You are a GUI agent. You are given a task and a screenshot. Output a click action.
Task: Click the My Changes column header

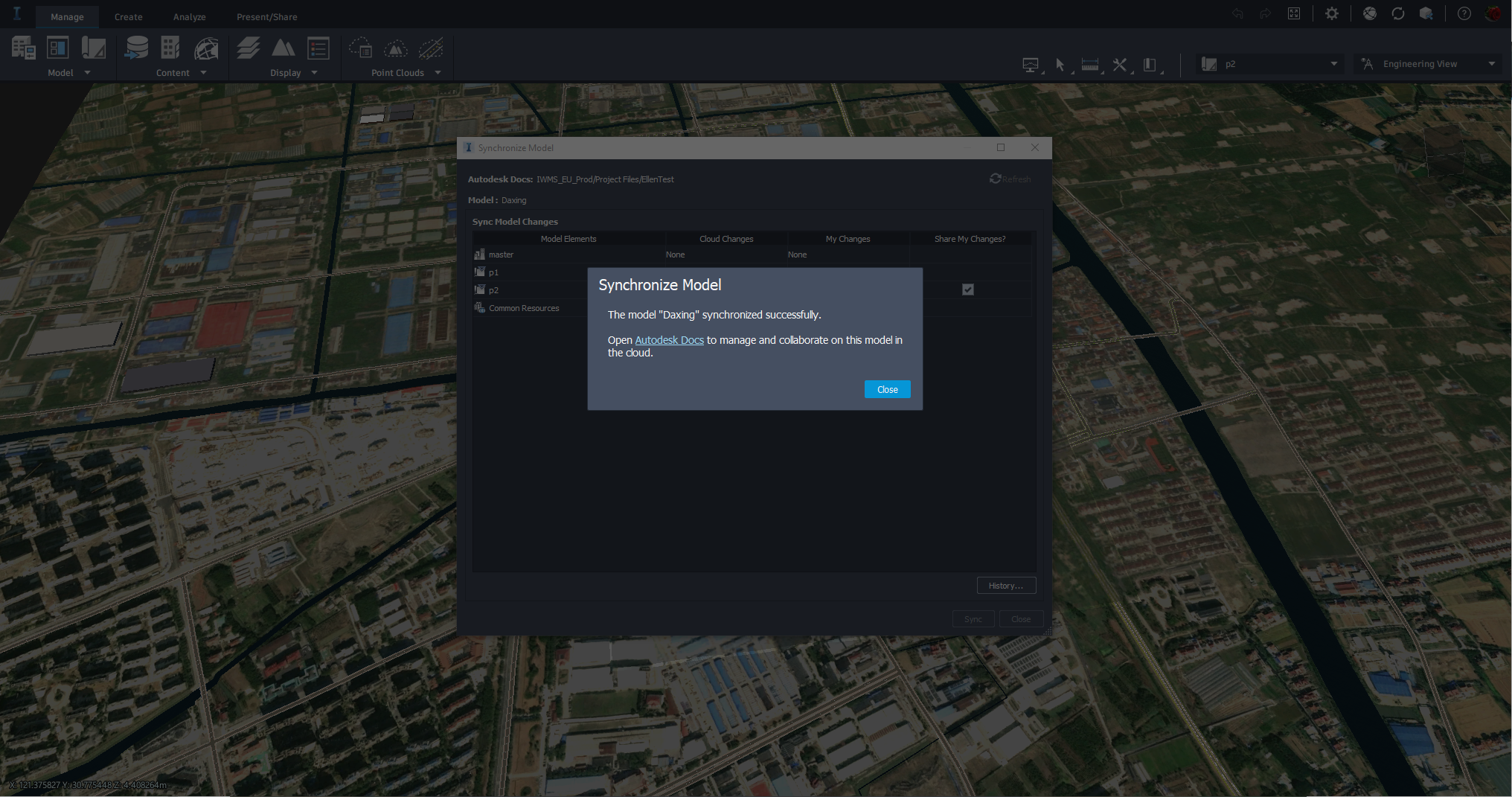[848, 239]
